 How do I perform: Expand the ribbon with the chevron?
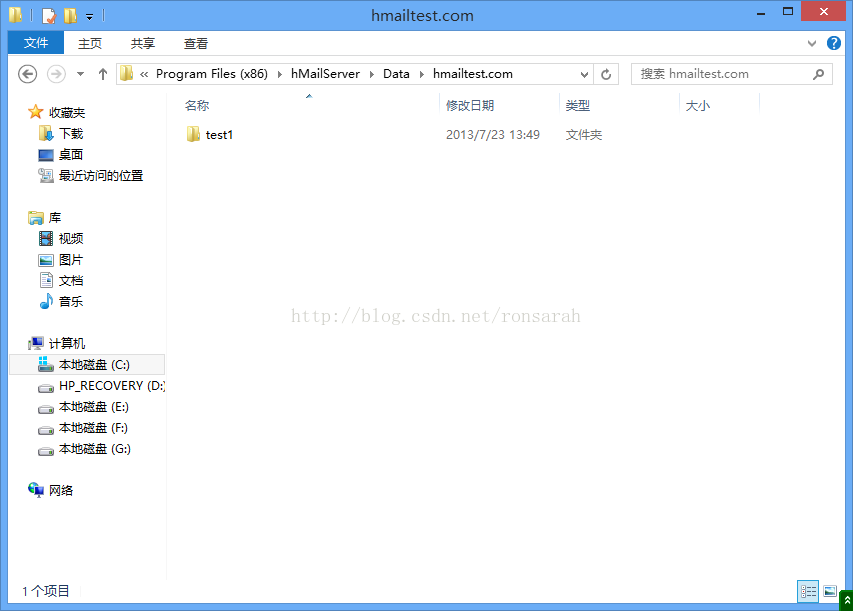click(812, 44)
